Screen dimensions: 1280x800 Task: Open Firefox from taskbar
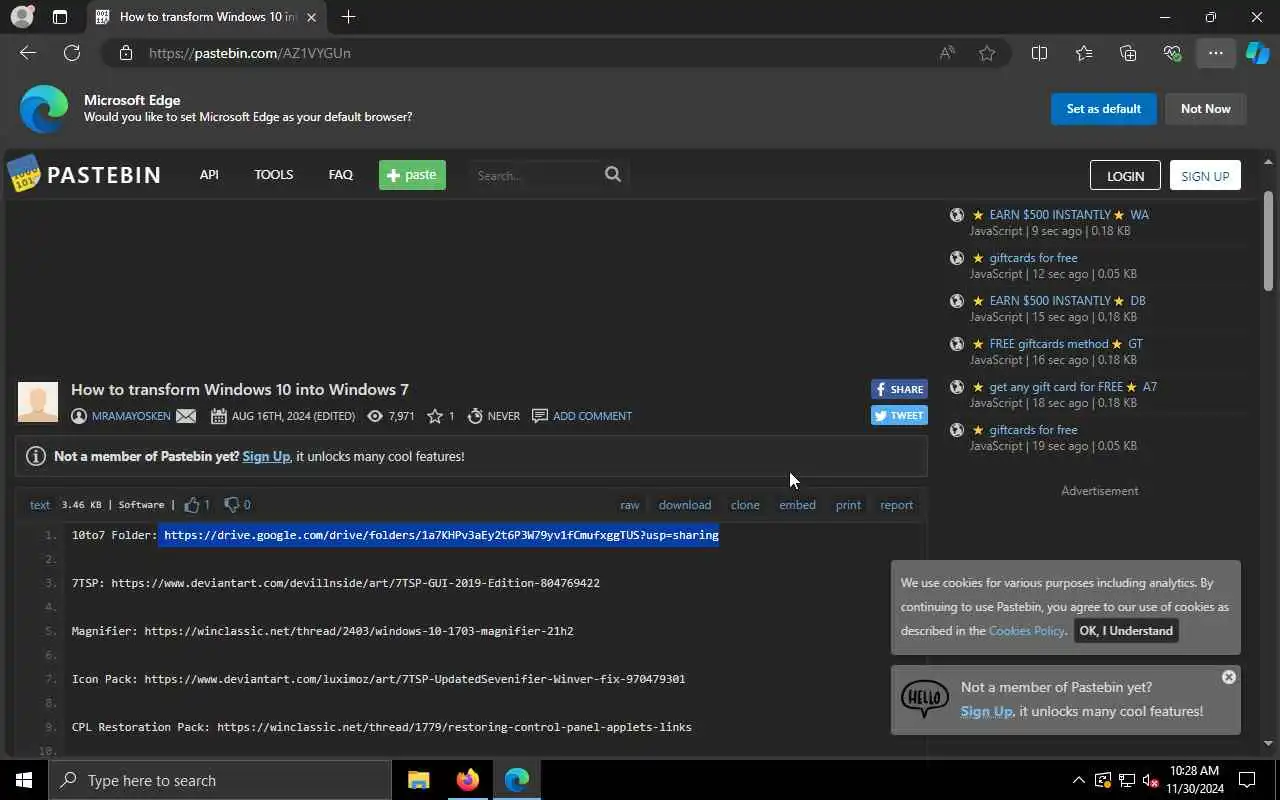click(467, 780)
